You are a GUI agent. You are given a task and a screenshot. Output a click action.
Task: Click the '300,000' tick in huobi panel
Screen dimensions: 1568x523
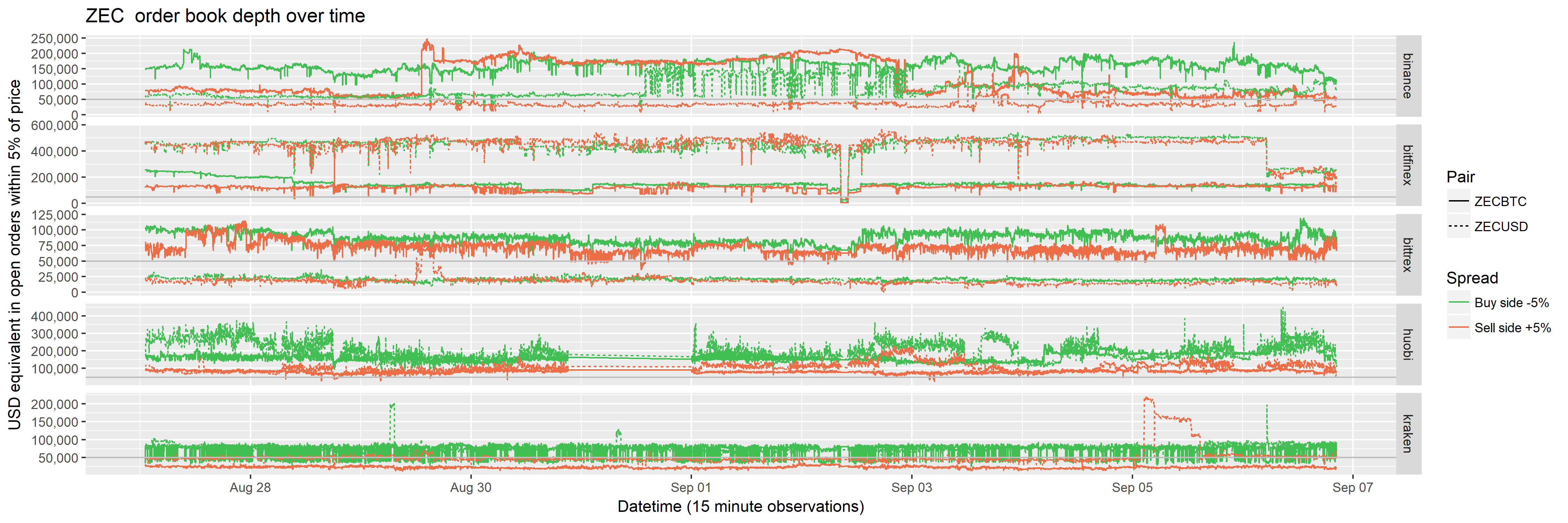[x=54, y=334]
